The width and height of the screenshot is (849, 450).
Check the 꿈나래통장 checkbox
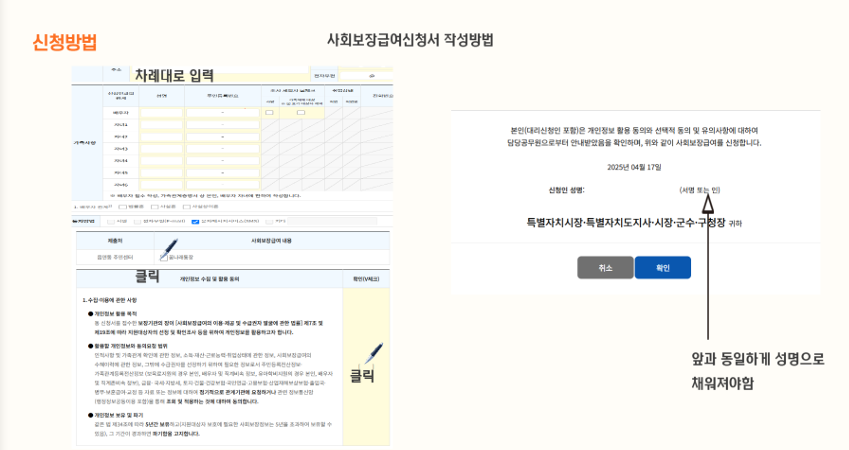click(x=164, y=257)
